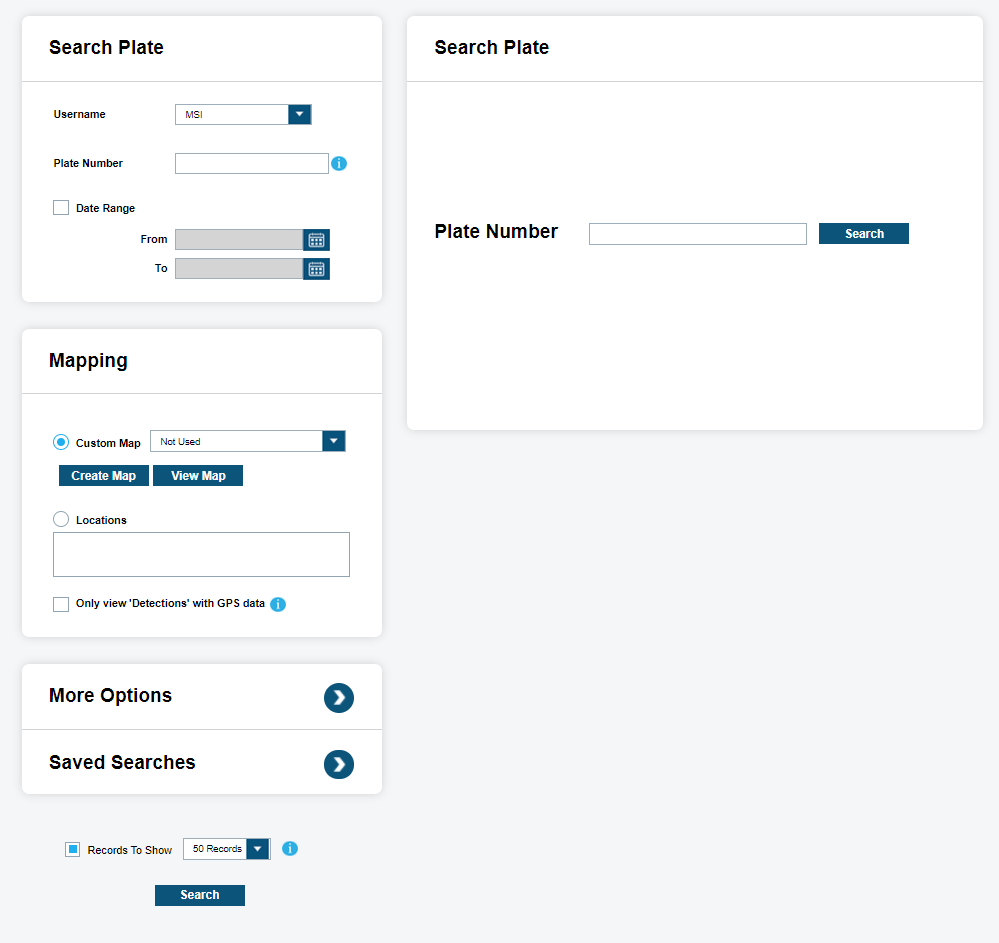Check Only view 'Detections' with GPS data
Viewport: 999px width, 943px height.
[61, 604]
